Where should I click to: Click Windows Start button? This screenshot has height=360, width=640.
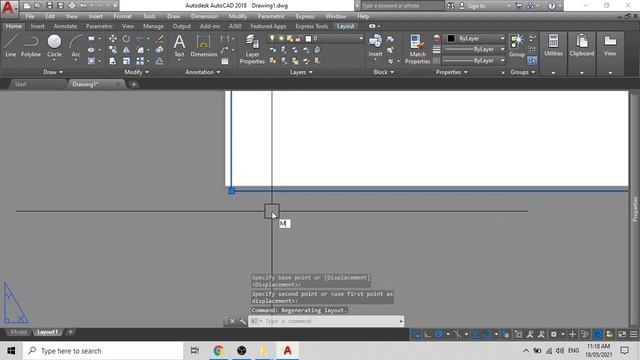point(11,351)
